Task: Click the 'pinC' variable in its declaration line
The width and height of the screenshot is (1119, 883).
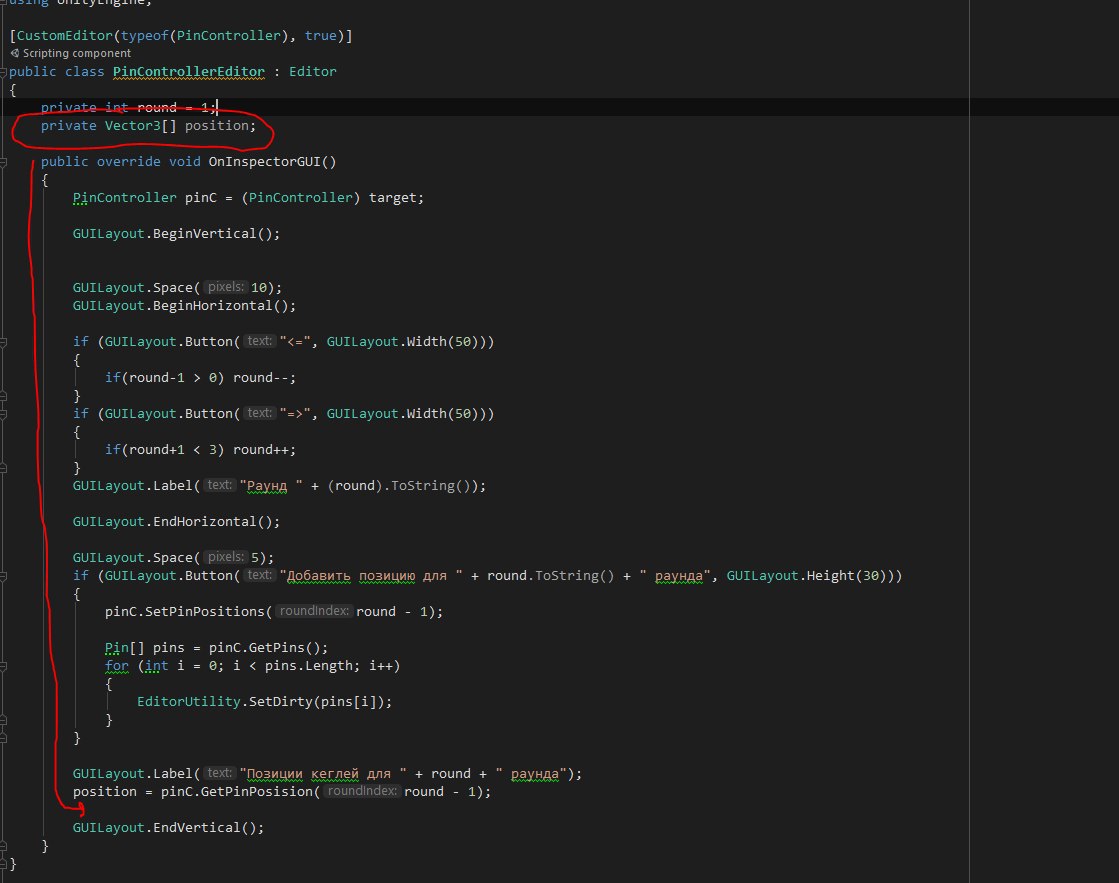Action: click(x=201, y=198)
